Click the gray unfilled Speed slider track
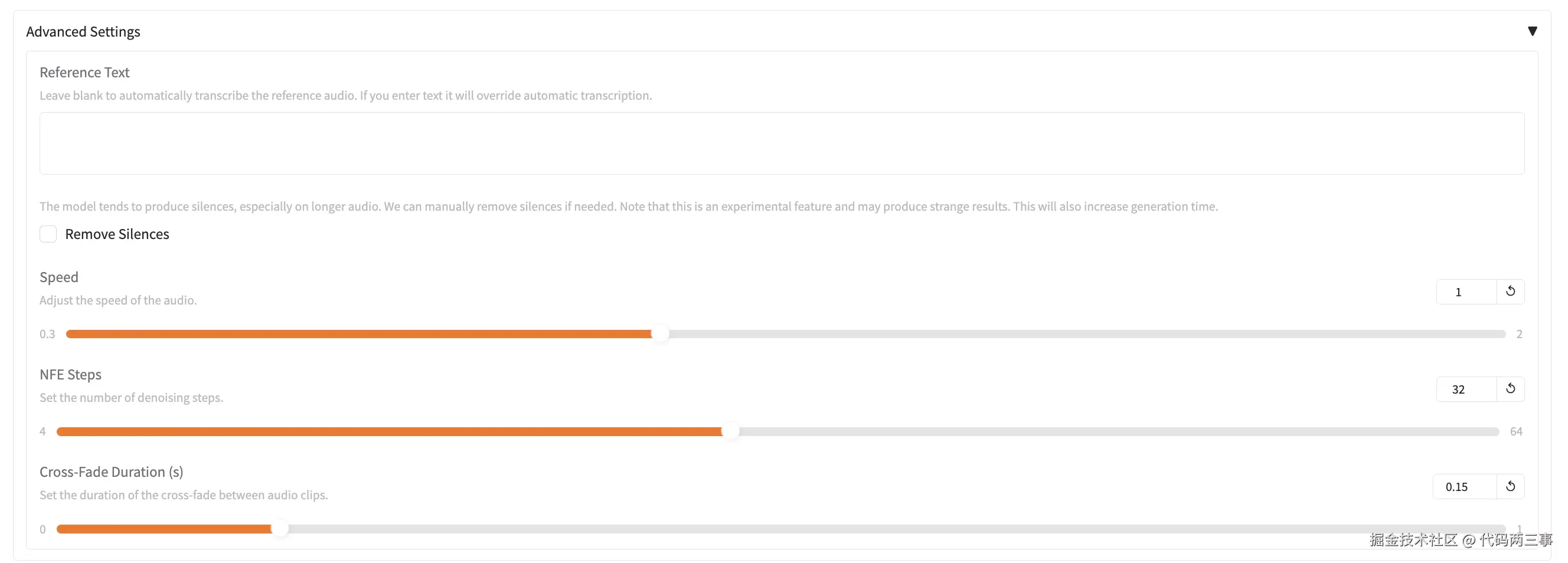 click(x=1083, y=334)
